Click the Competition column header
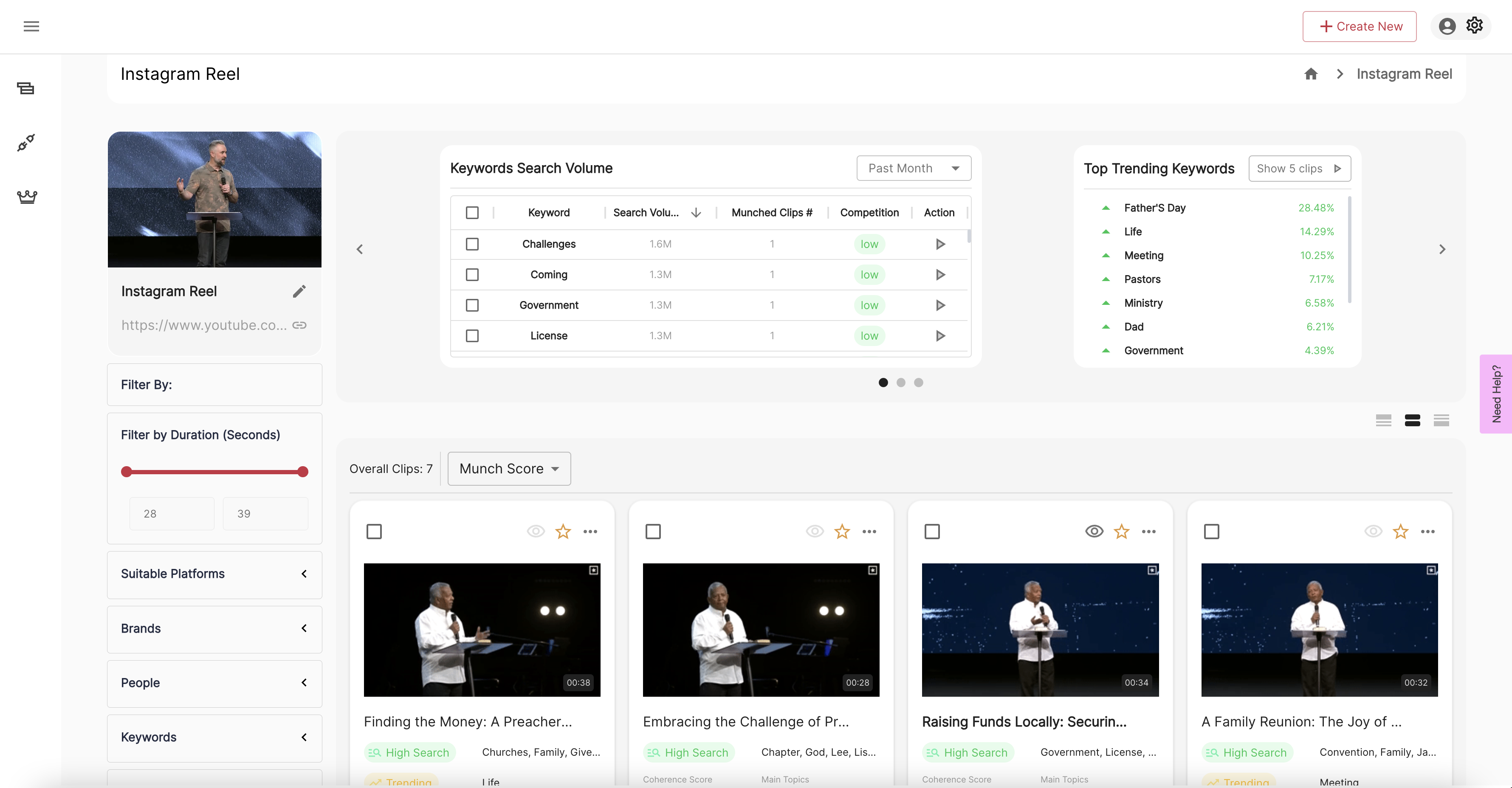This screenshot has height=788, width=1512. [869, 212]
